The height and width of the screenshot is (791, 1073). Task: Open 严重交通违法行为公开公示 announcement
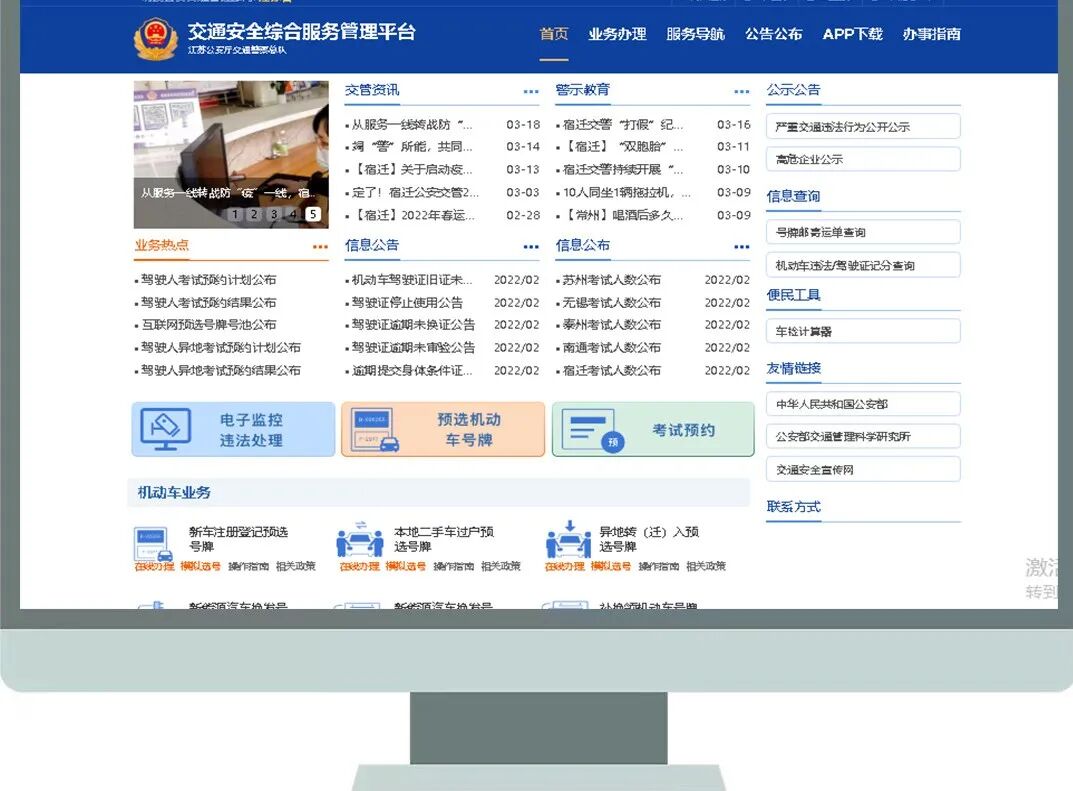click(x=862, y=125)
